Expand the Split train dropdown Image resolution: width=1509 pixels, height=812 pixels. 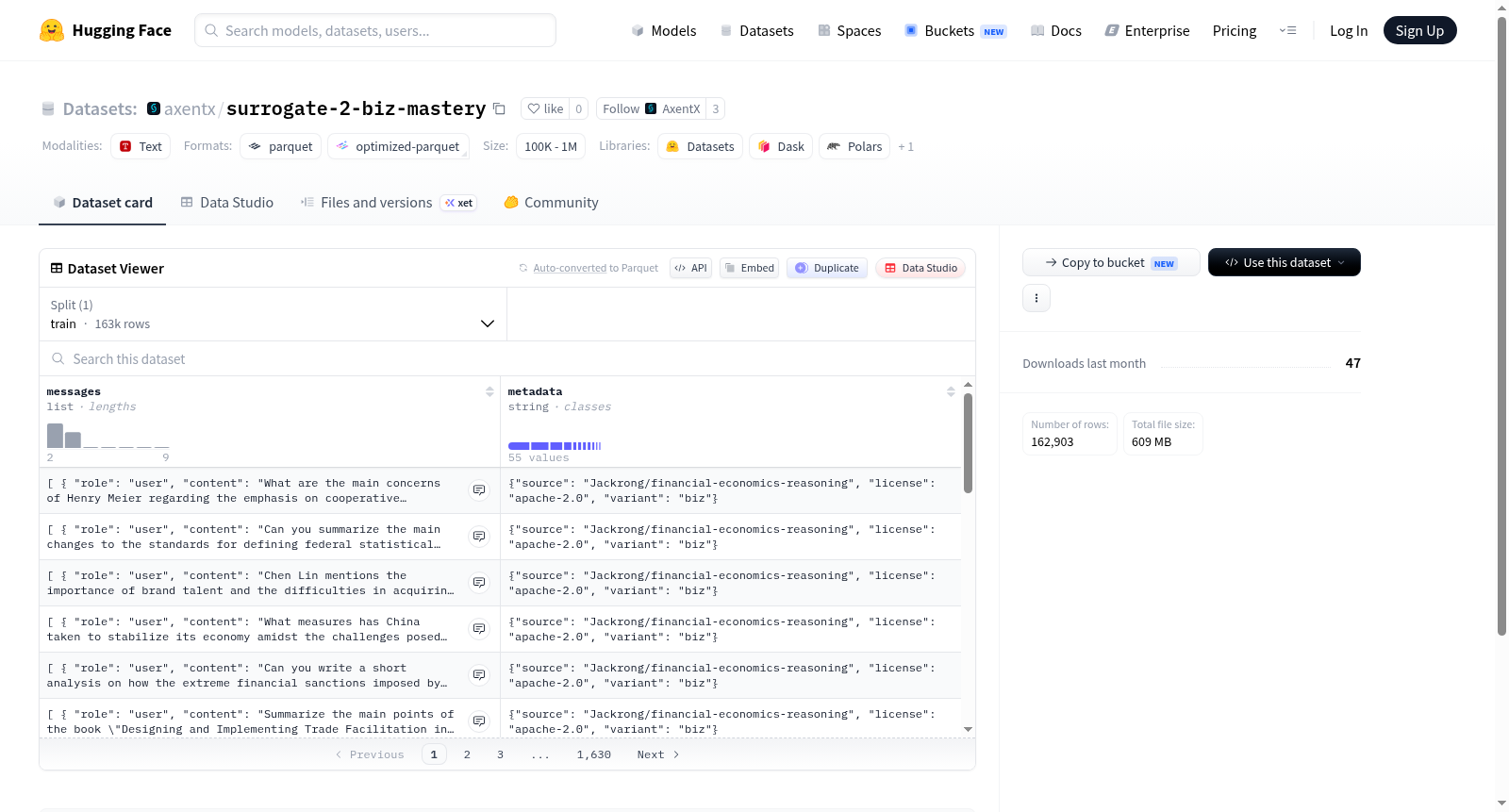tap(273, 314)
